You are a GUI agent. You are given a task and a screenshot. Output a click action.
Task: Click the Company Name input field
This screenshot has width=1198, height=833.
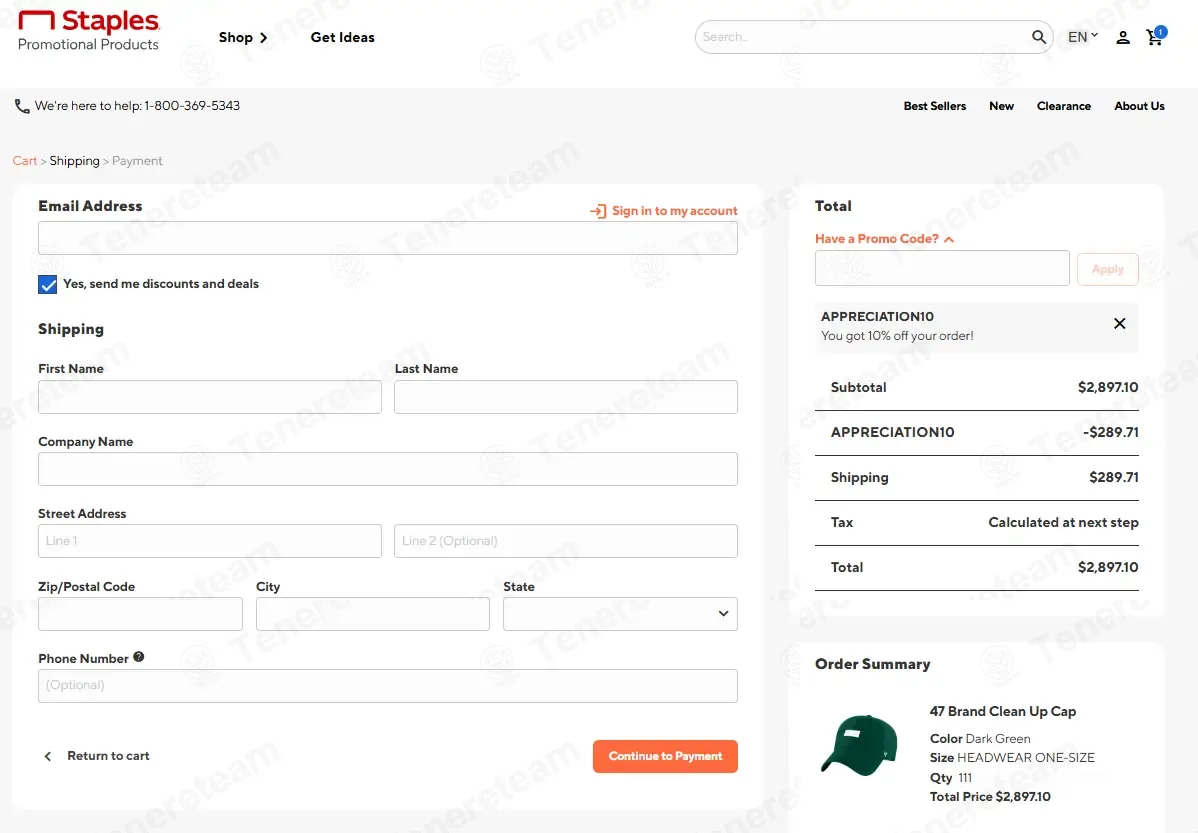click(x=387, y=468)
